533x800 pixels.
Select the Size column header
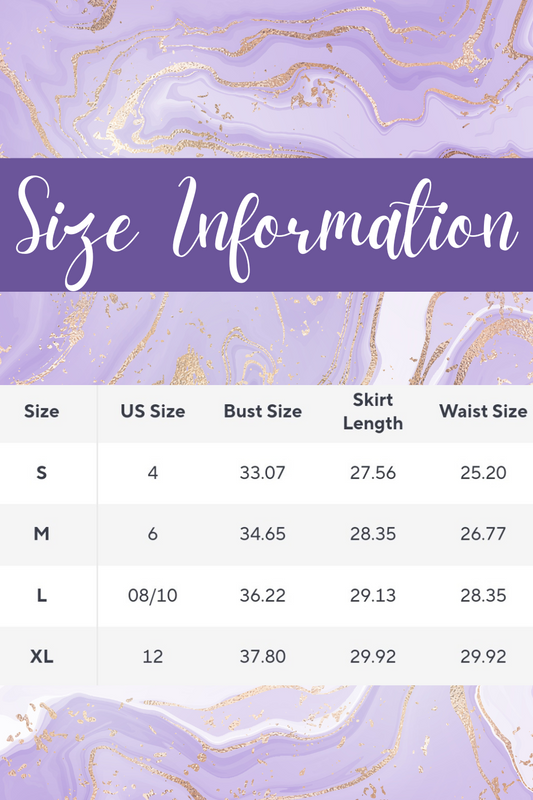[x=42, y=411]
